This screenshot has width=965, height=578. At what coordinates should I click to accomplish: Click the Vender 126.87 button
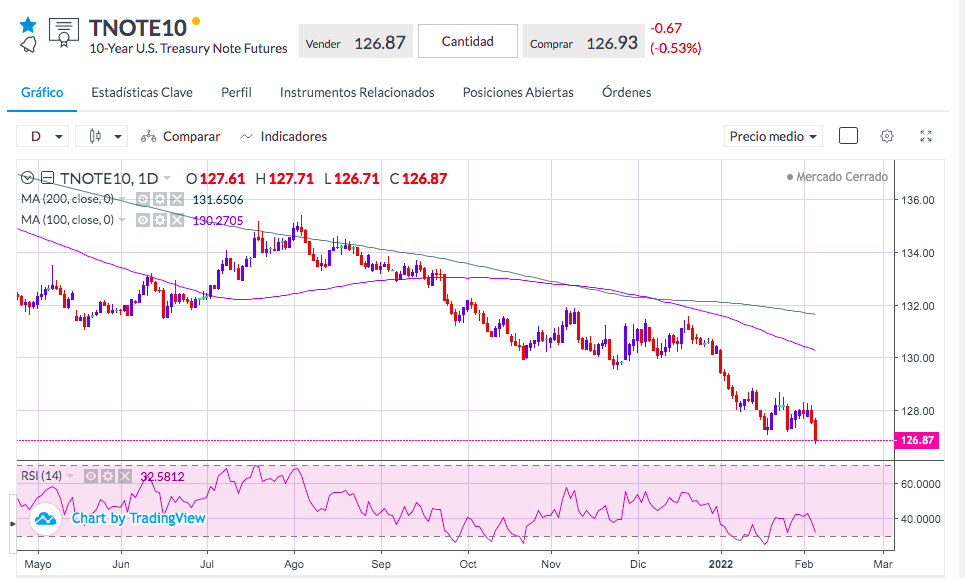point(356,42)
